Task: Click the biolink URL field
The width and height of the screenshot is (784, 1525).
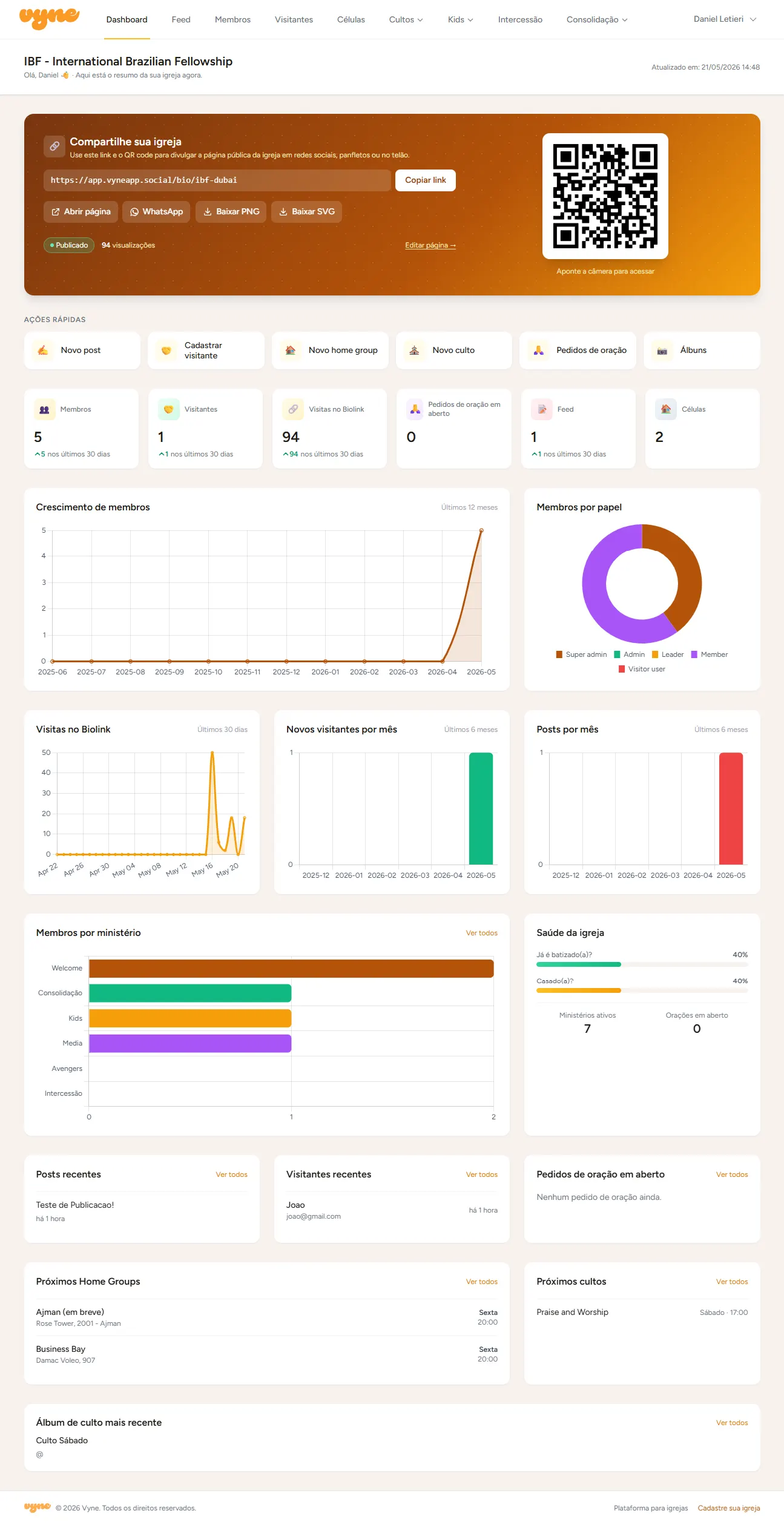Action: click(217, 180)
